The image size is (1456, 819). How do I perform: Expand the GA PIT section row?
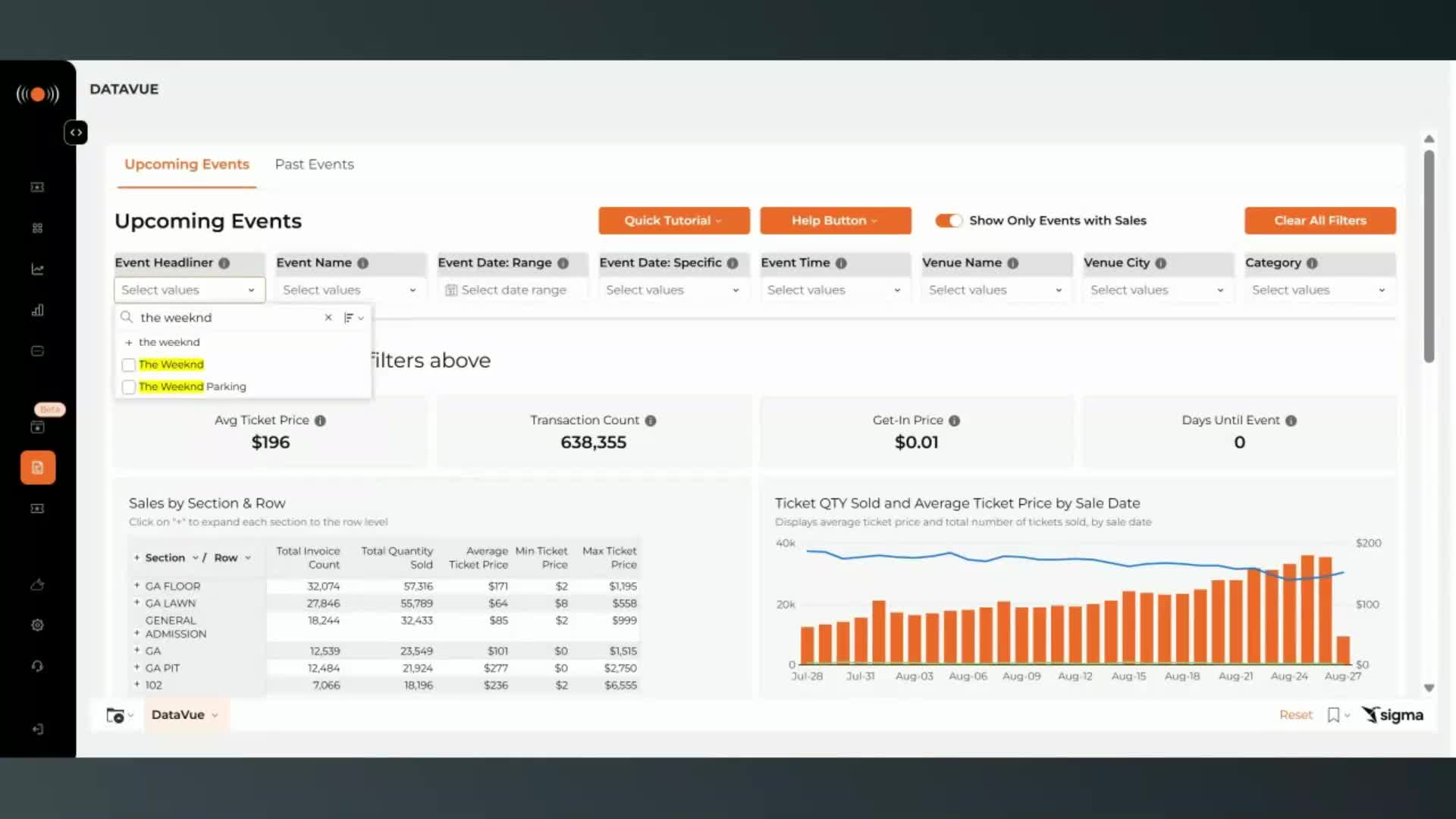(x=136, y=667)
